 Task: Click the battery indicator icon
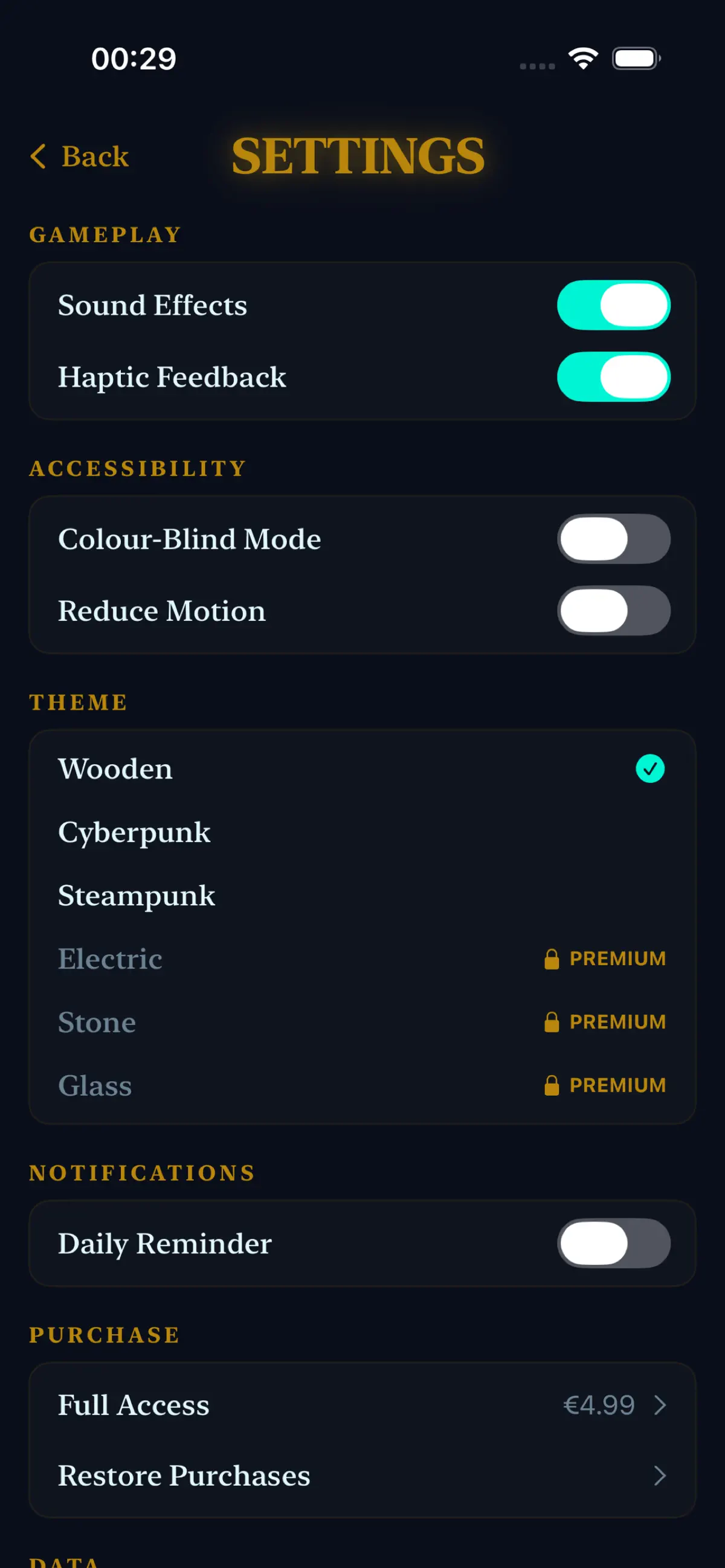click(x=637, y=59)
